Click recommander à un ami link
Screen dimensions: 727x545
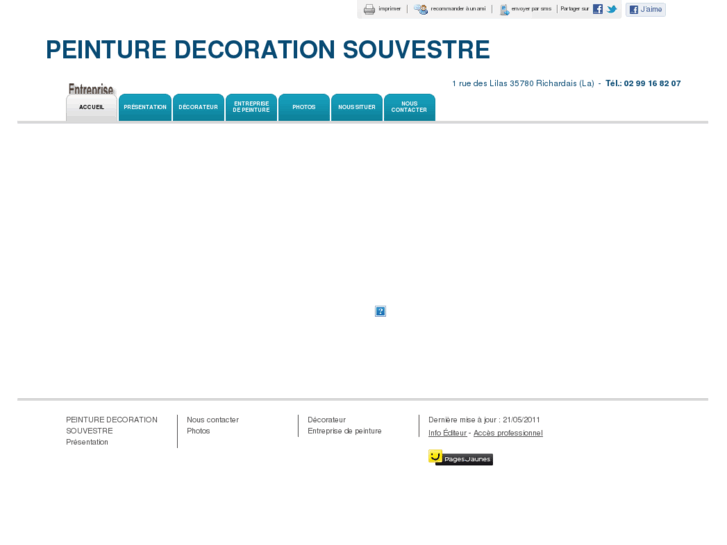[x=458, y=9]
